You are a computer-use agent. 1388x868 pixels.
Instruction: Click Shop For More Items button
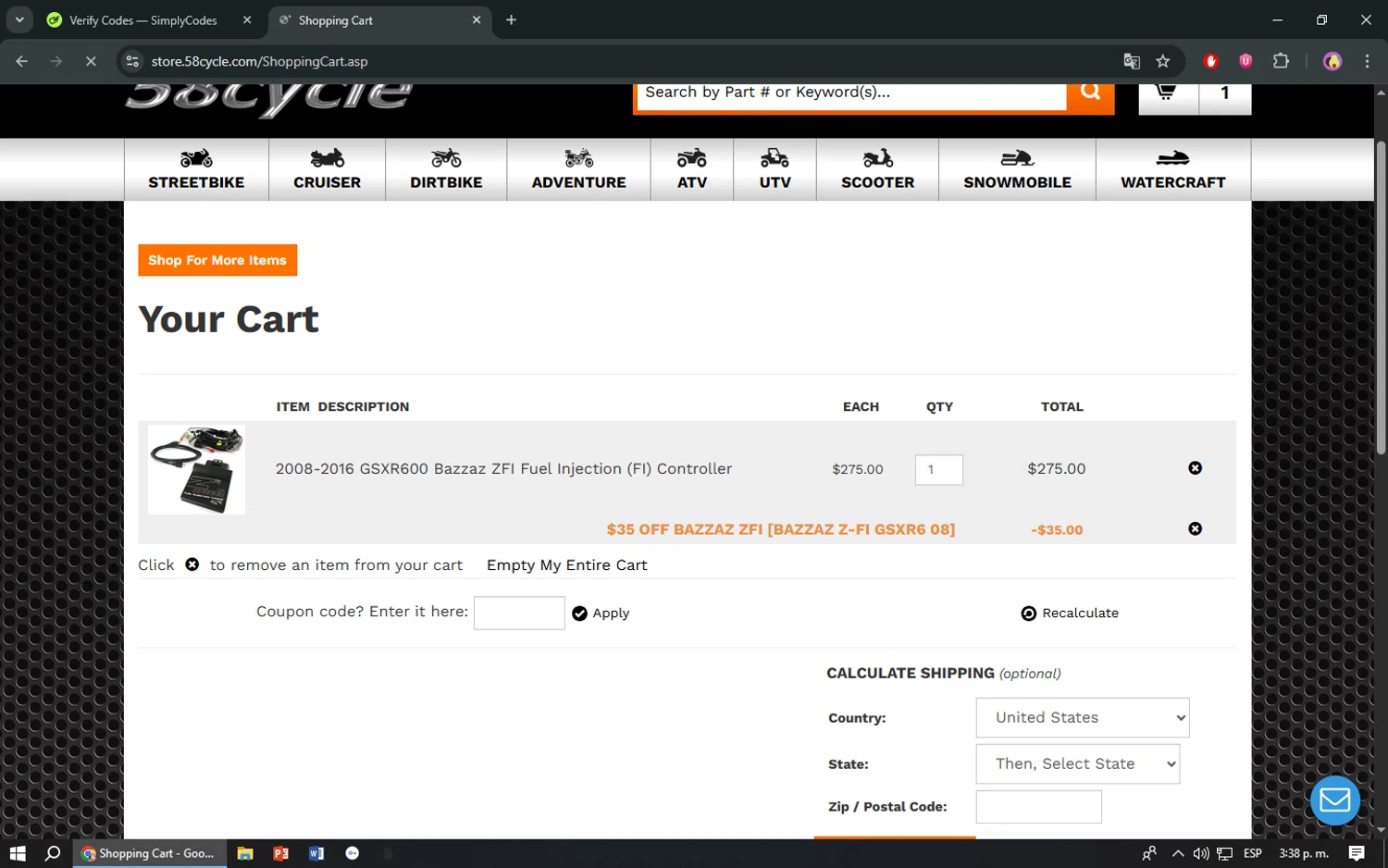(217, 260)
